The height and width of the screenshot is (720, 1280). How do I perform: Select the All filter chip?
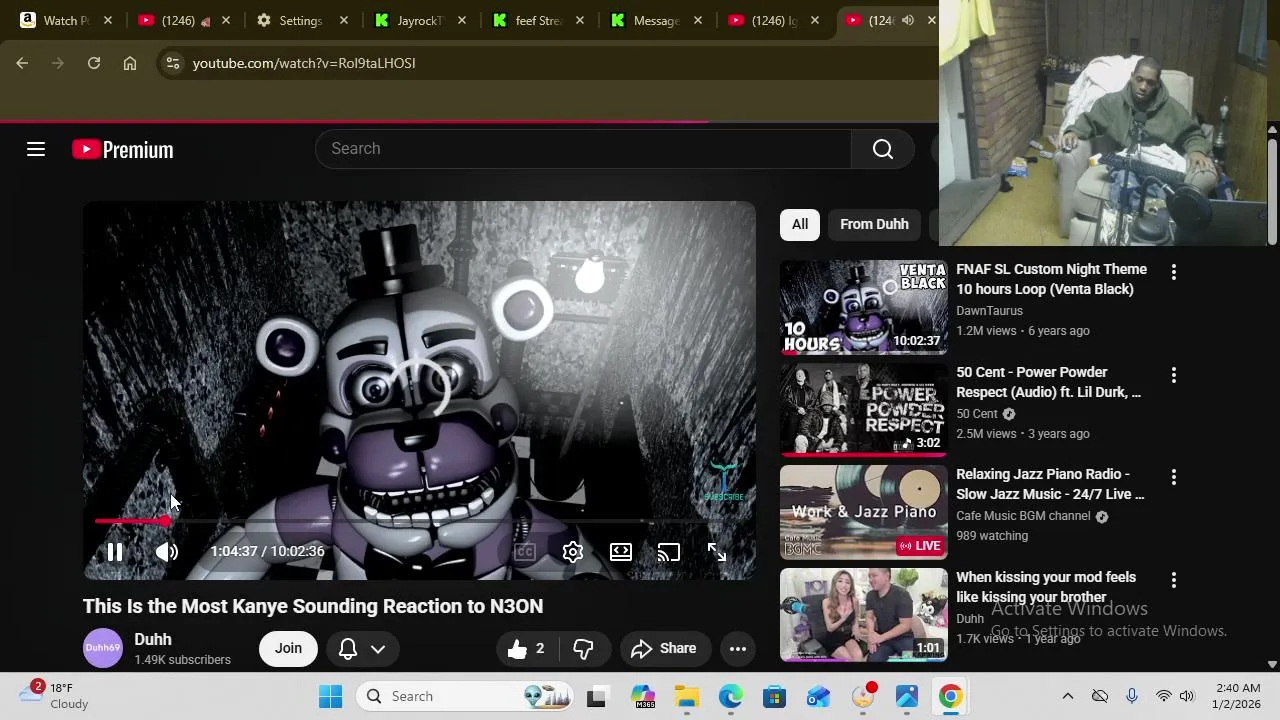[x=800, y=224]
